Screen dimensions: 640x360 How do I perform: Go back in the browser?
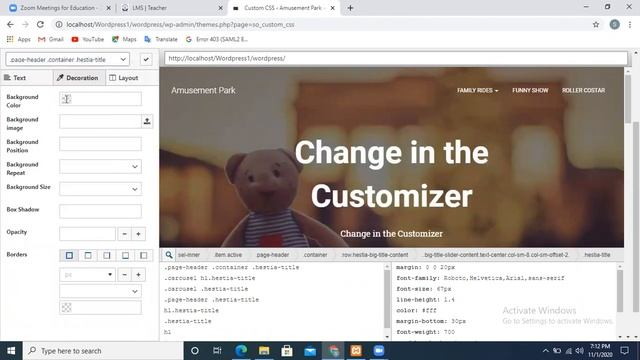(x=10, y=24)
